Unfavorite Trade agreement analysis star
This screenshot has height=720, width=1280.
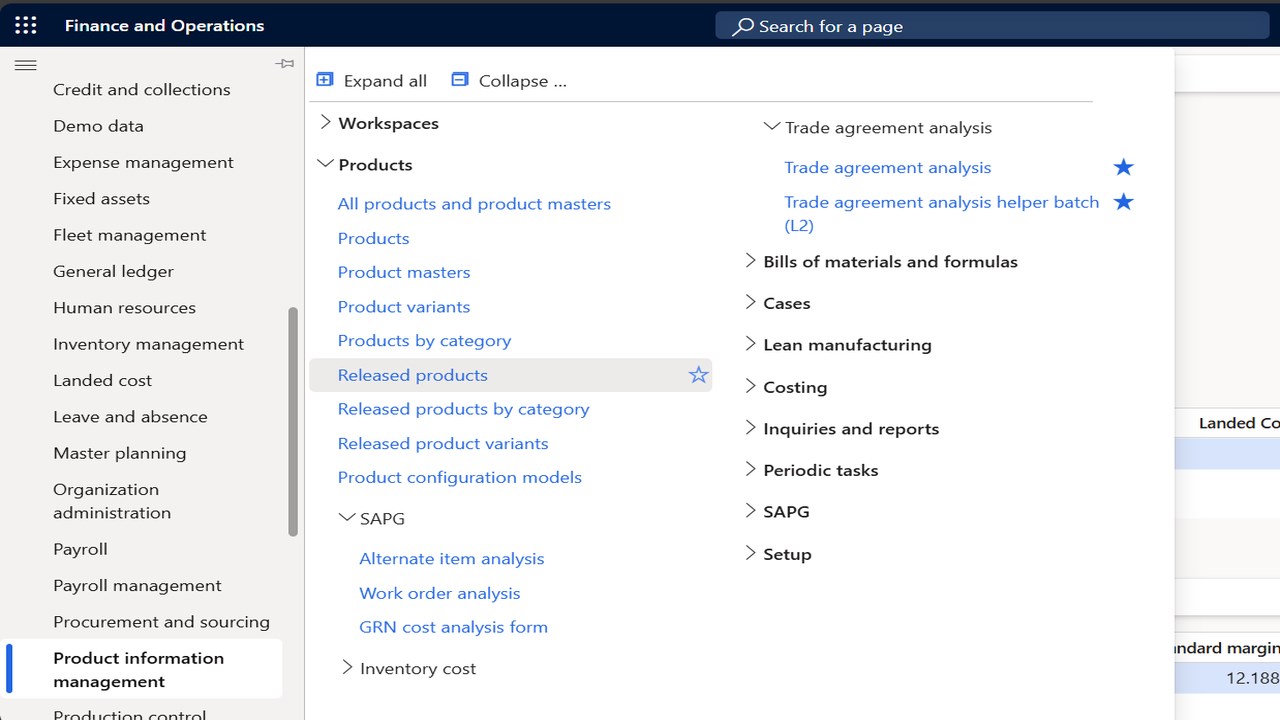[x=1124, y=167]
